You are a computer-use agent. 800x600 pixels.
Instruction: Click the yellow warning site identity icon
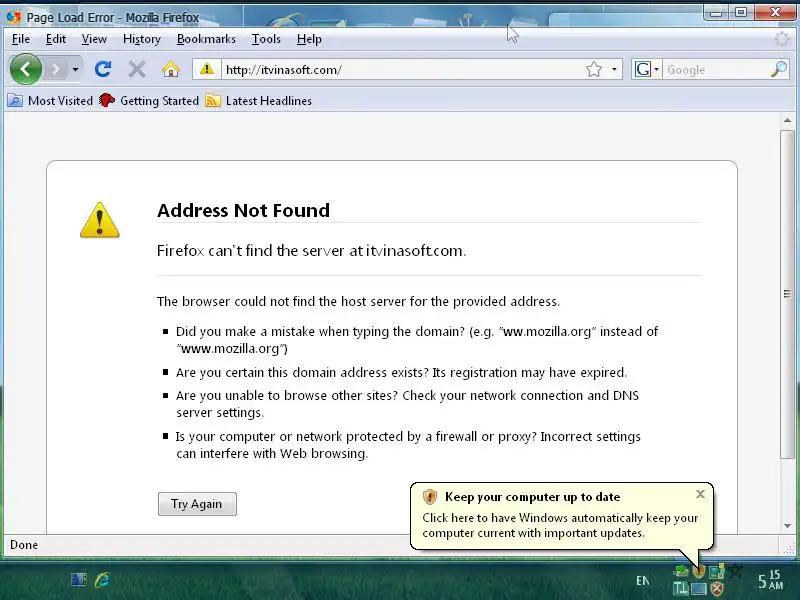[x=207, y=69]
